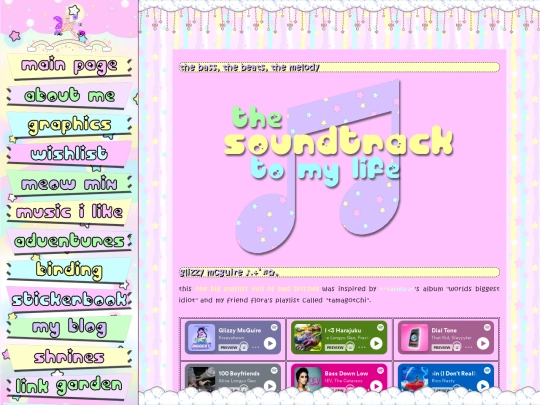Play the Dial Tone track
This screenshot has width=540, height=405.
(483, 343)
